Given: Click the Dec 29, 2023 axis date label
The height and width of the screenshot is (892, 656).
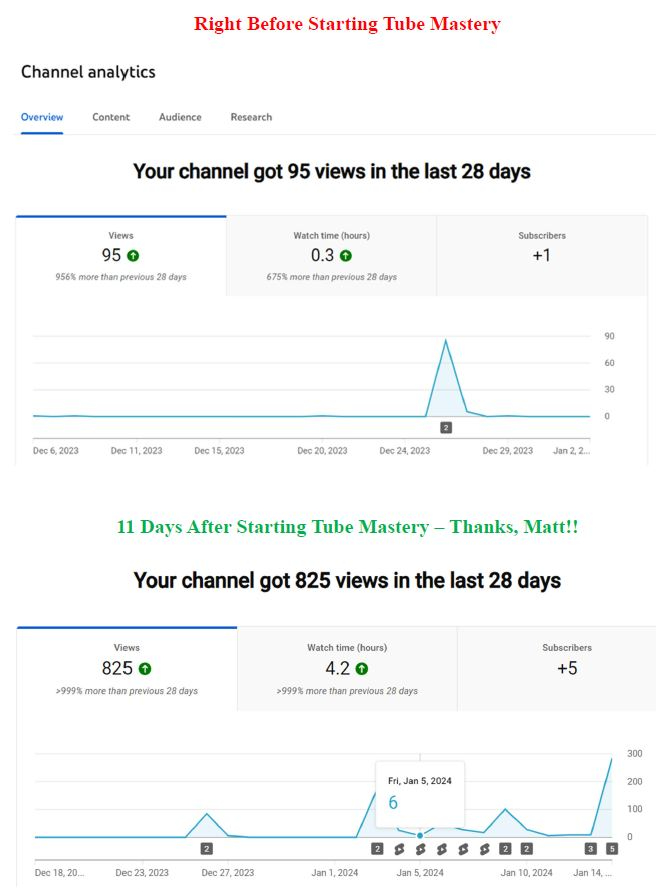Looking at the screenshot, I should tap(508, 451).
